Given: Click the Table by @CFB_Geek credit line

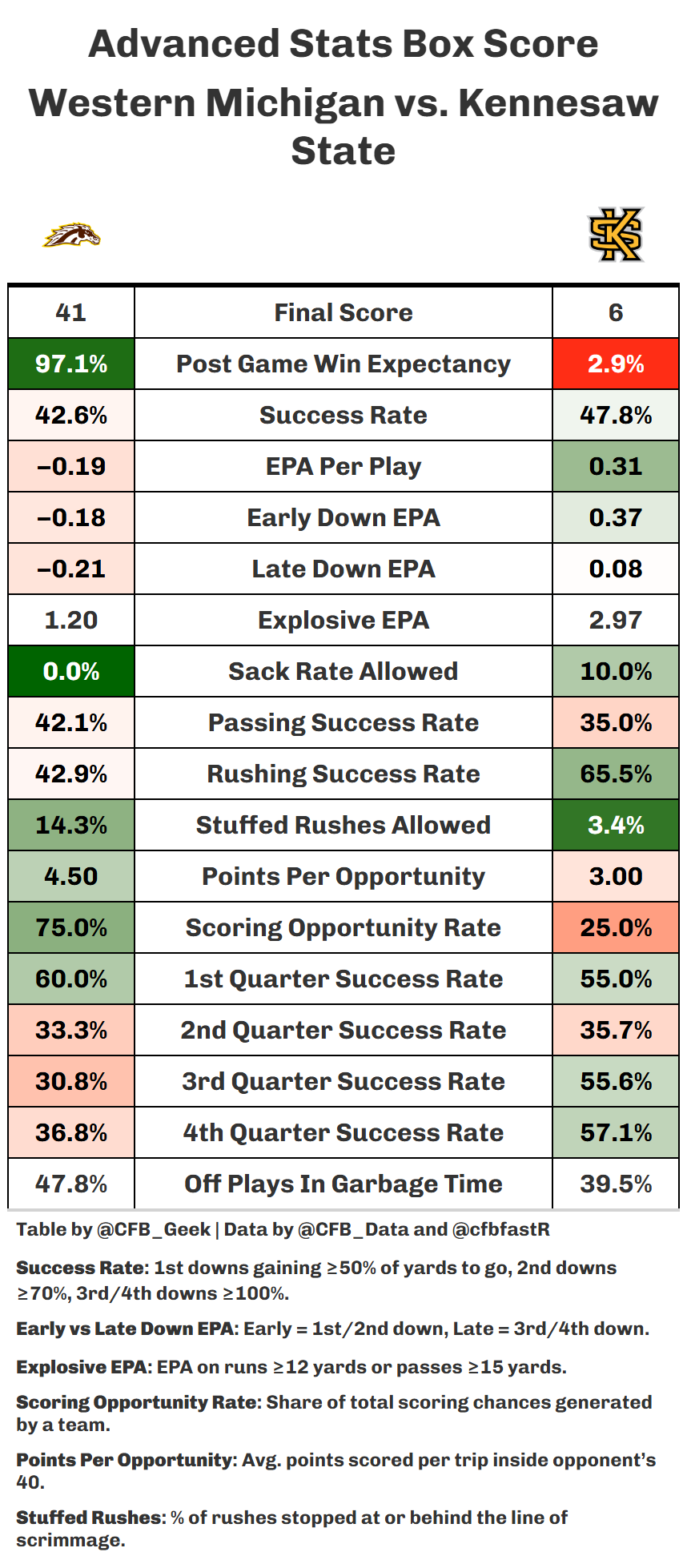Looking at the screenshot, I should 283,1229.
